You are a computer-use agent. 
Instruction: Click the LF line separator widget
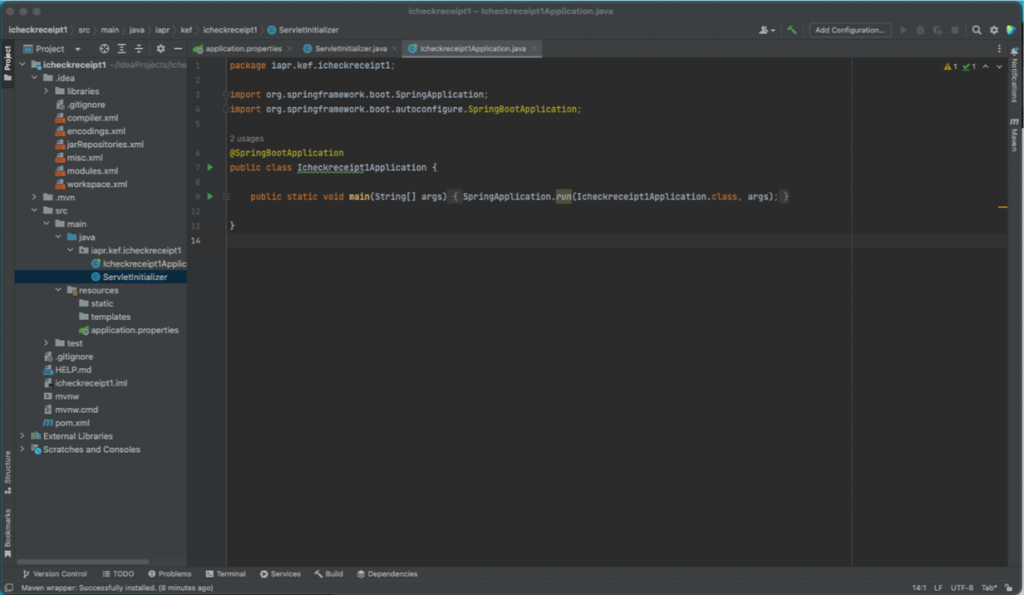pyautogui.click(x=938, y=588)
